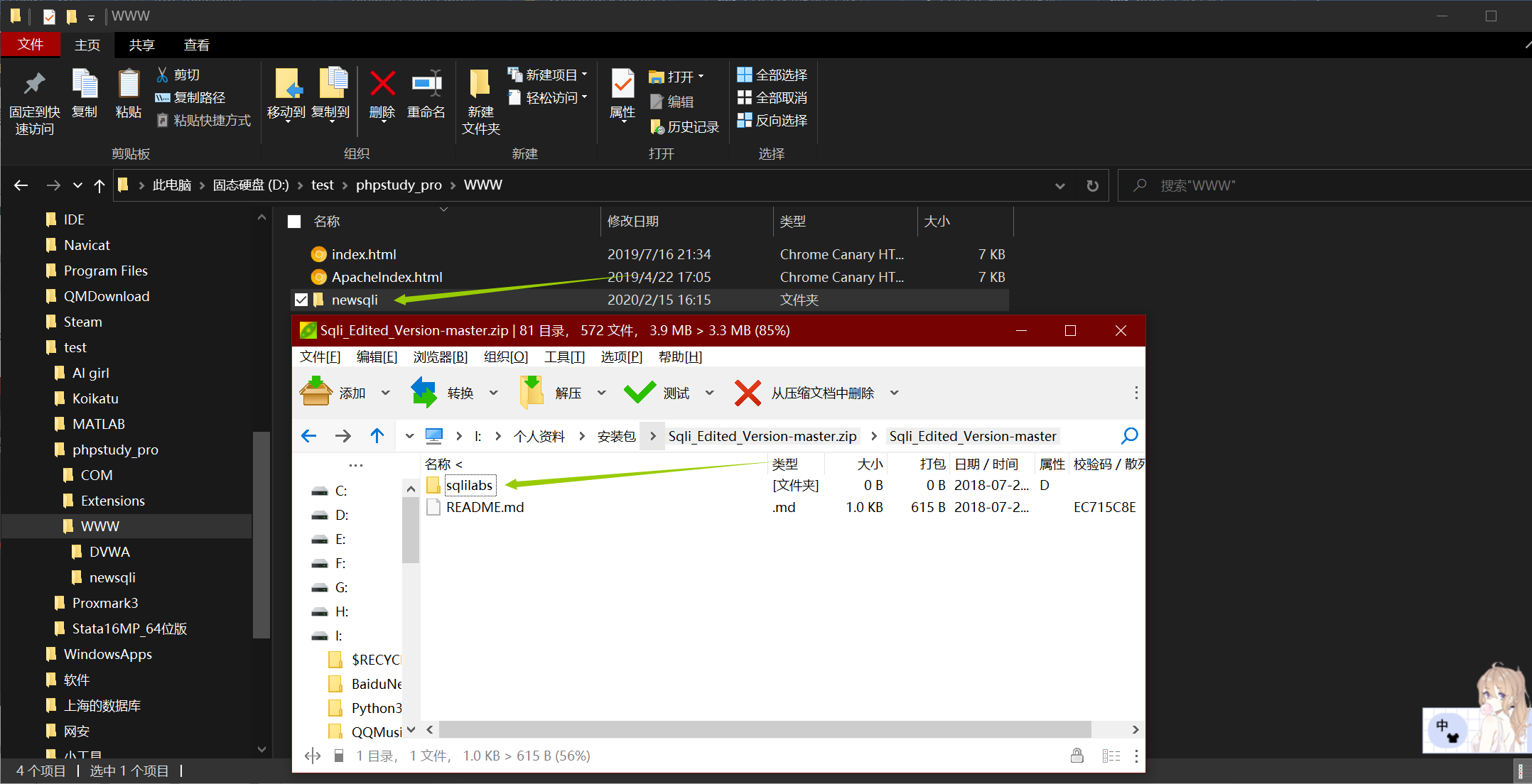Screen dimensions: 1532x784
Task: Open the Tools menu in archive window
Action: (x=564, y=356)
